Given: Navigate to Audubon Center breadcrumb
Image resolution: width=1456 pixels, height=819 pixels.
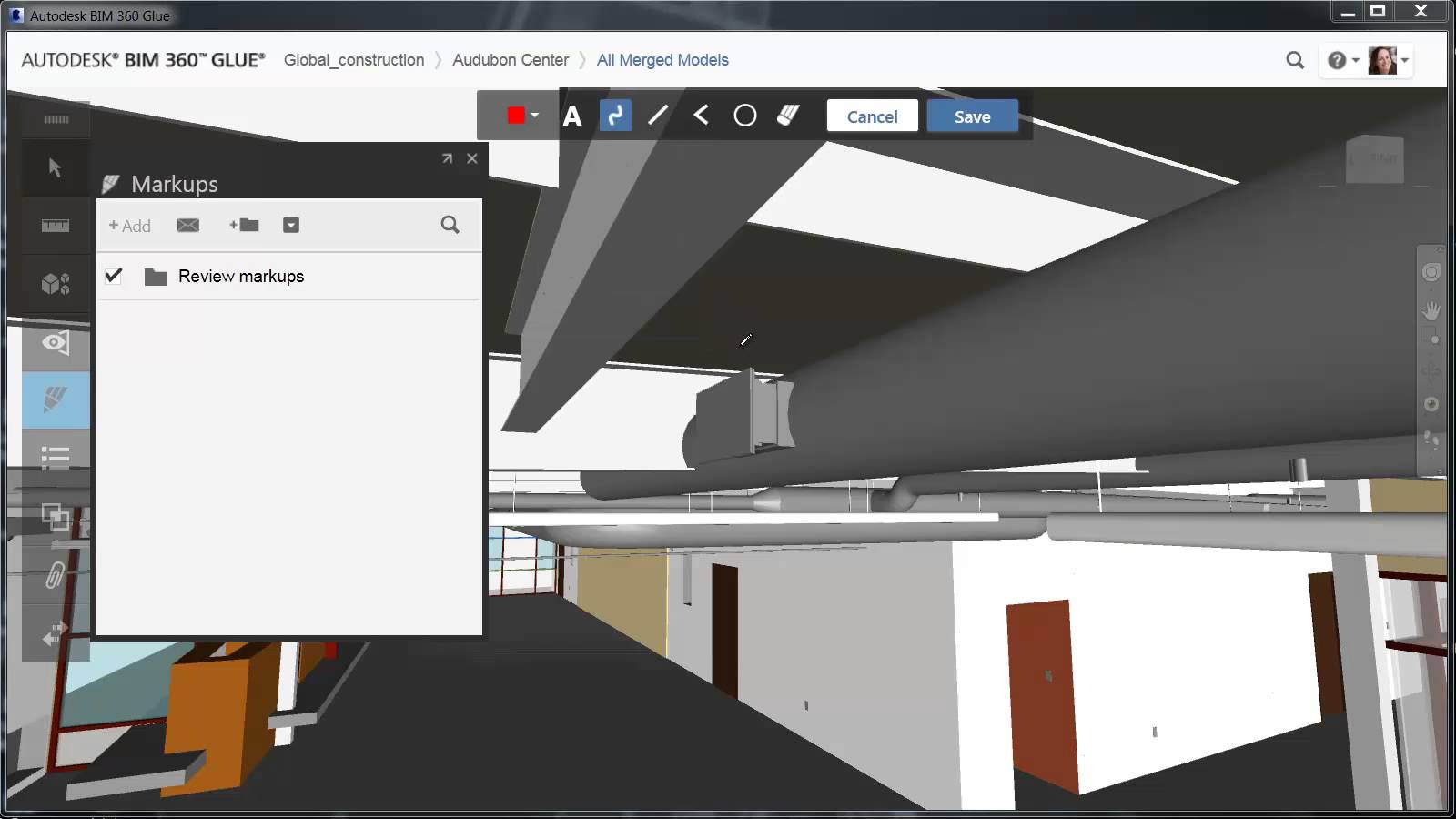Looking at the screenshot, I should [511, 60].
